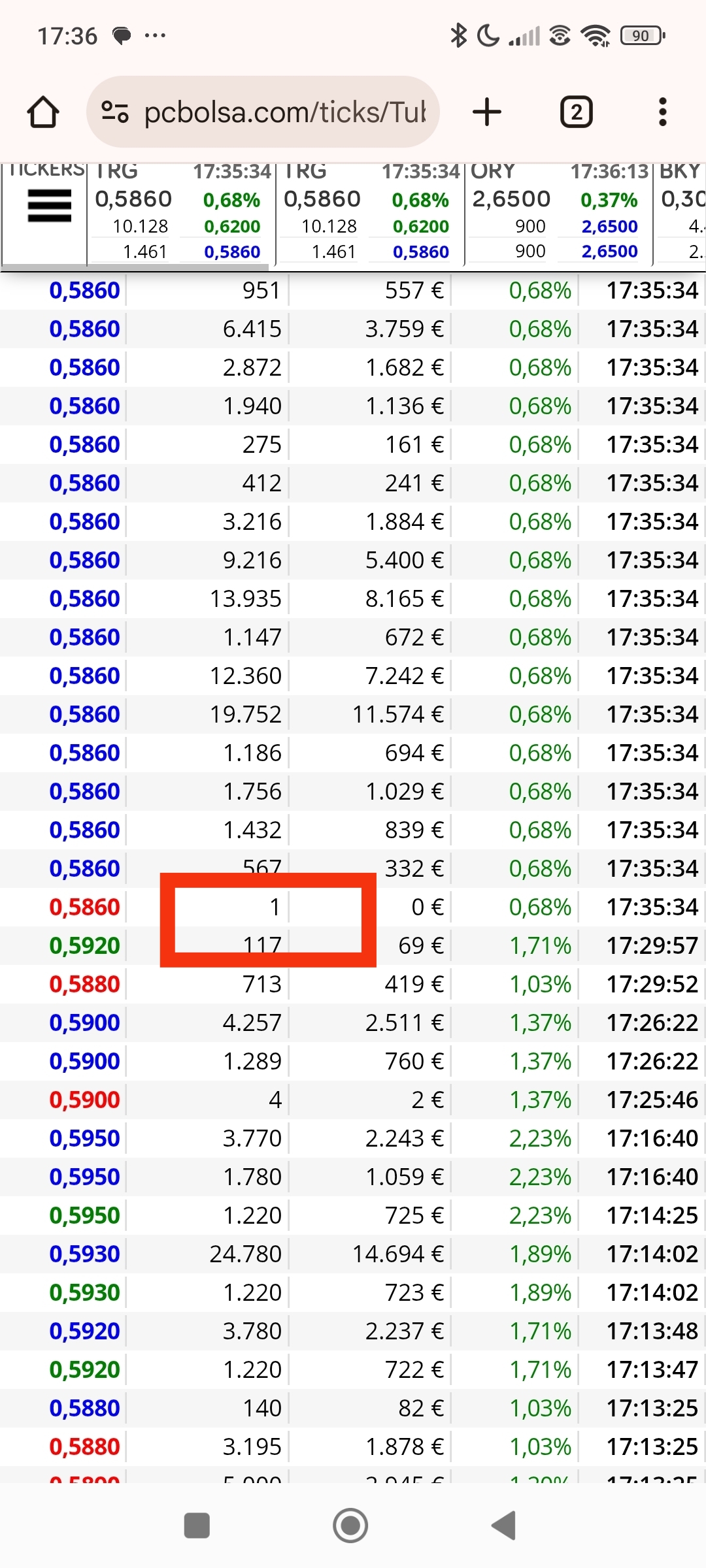Click the time 17:13:48
706x1568 pixels.
pos(652,1331)
